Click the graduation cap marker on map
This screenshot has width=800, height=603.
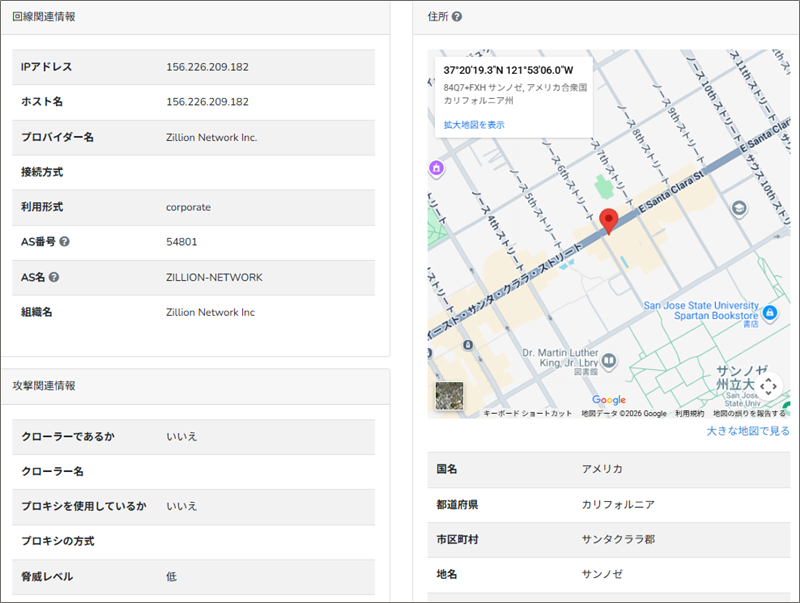coord(739,207)
